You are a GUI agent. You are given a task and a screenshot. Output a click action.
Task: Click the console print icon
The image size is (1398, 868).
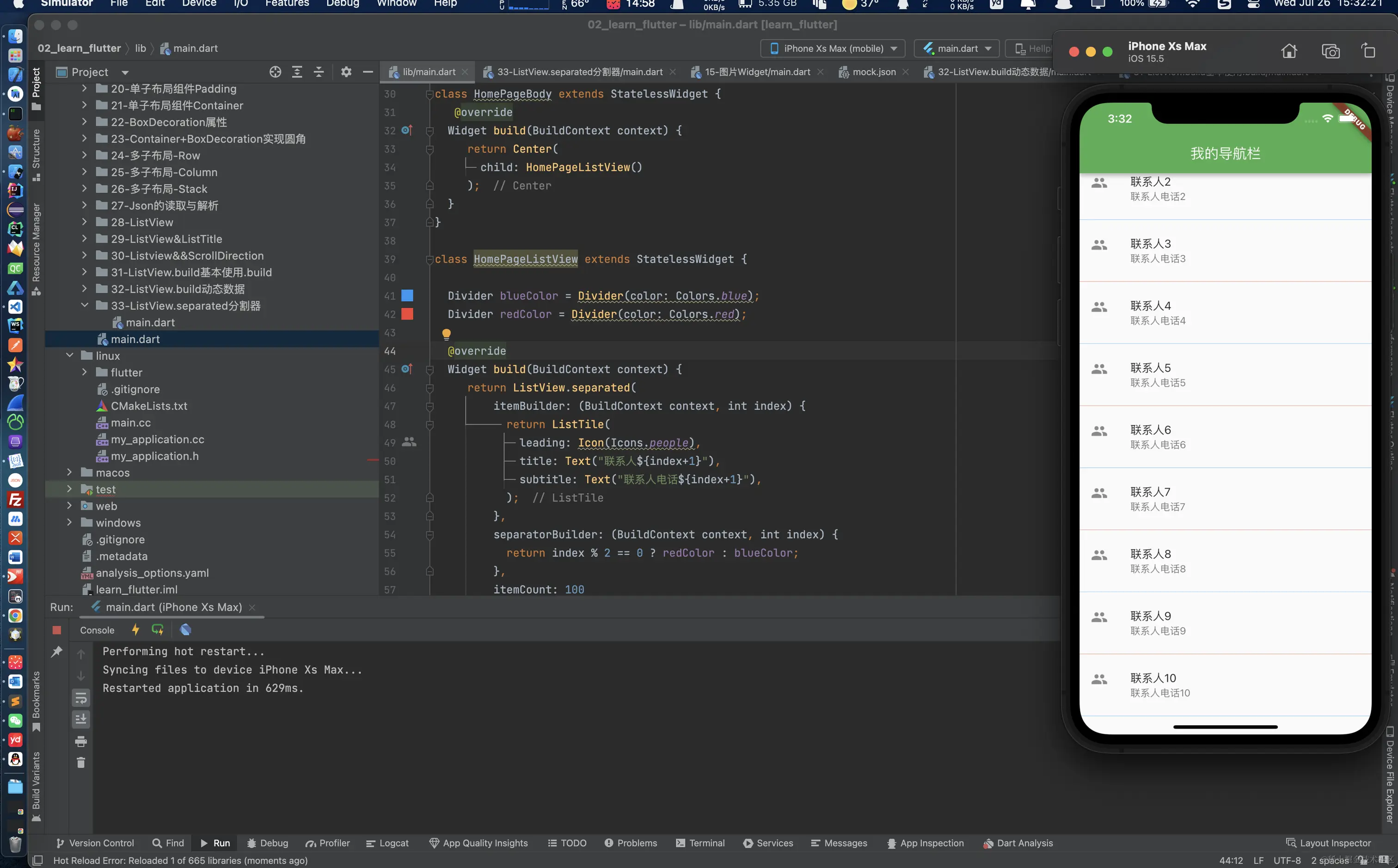coord(81,741)
